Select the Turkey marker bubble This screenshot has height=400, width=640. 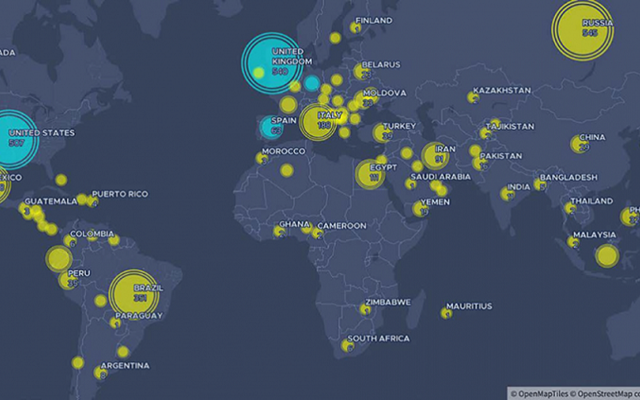[381, 132]
